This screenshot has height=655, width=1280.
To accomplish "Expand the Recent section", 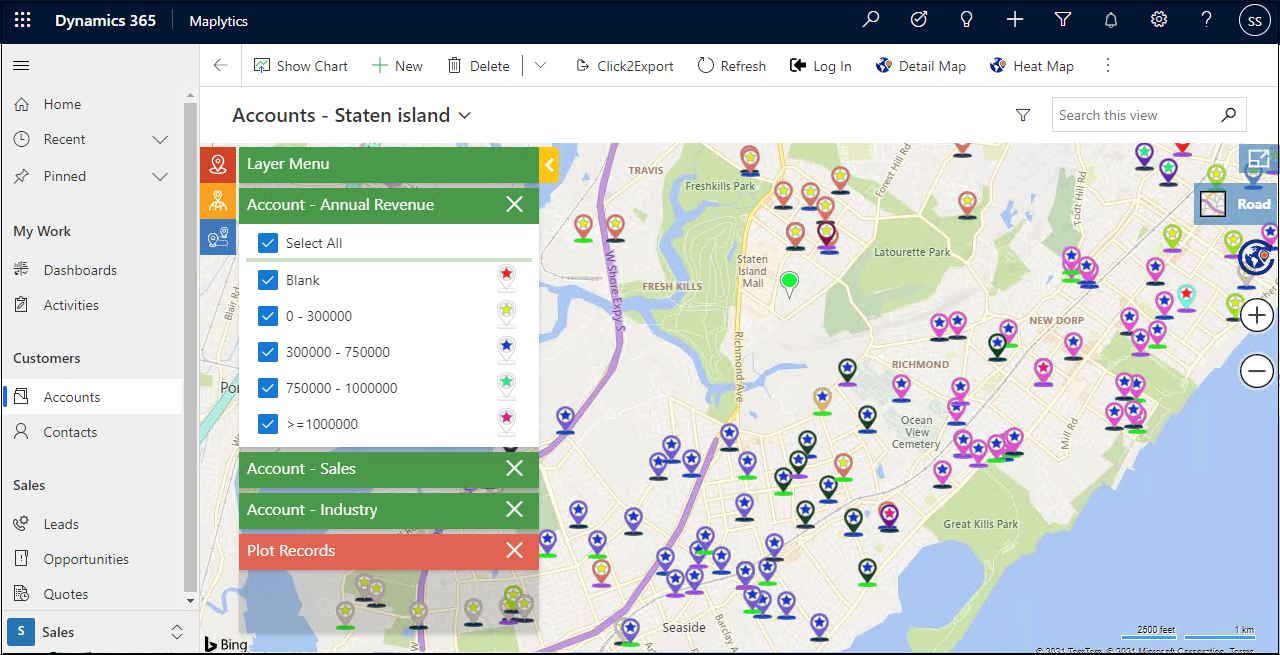I will coord(160,139).
